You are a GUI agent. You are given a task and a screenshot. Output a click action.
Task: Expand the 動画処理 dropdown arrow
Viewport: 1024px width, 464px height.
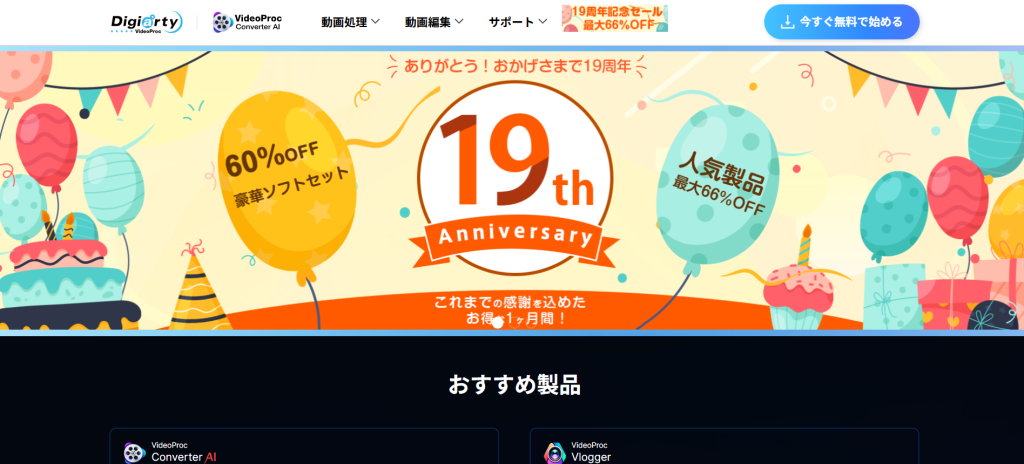click(376, 22)
